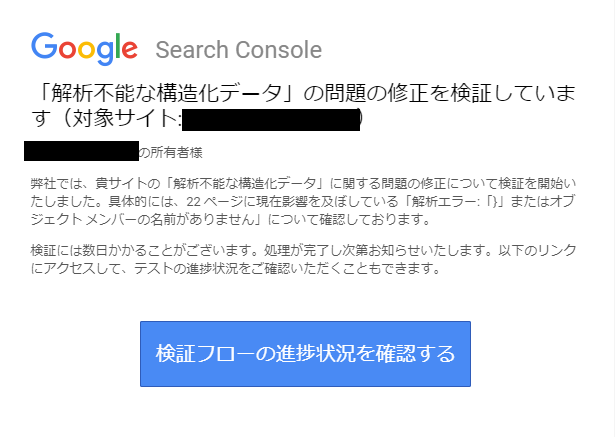The width and height of the screenshot is (616, 437).
Task: Click heading 「解析不能な構造化データ」の問題の修正を検証しています
Action: 303,106
